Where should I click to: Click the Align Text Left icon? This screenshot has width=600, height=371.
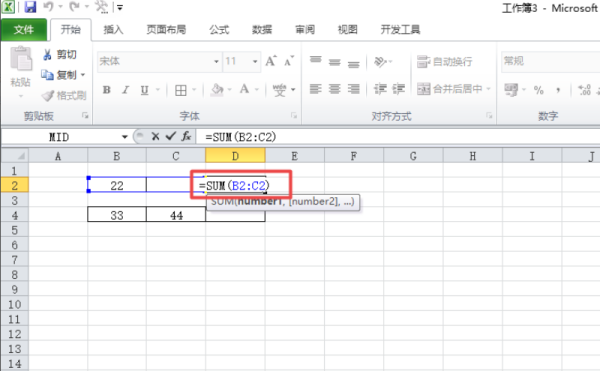[x=316, y=89]
